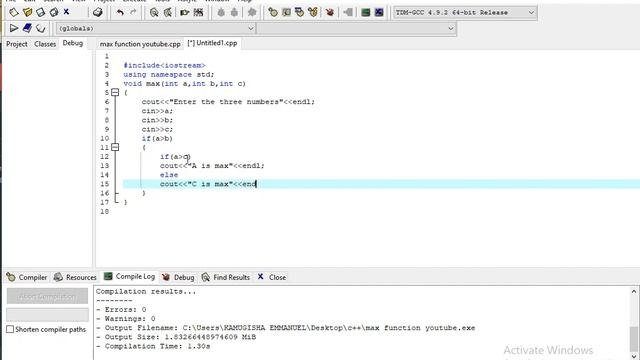Click the compilation progress bar under Abort Compilation
This screenshot has height=360, width=640.
(x=47, y=315)
